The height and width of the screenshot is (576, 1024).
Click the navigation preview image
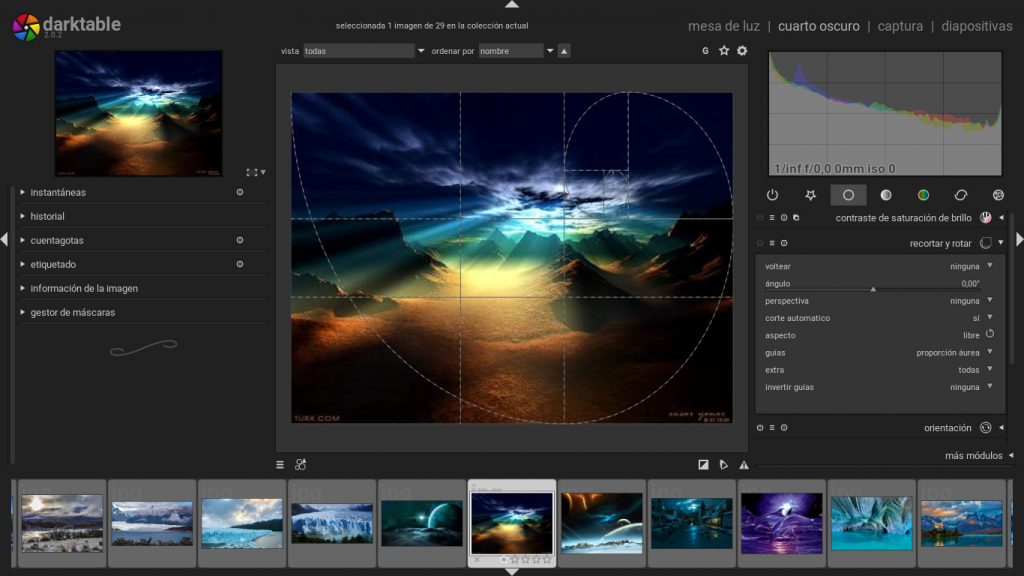(x=138, y=114)
